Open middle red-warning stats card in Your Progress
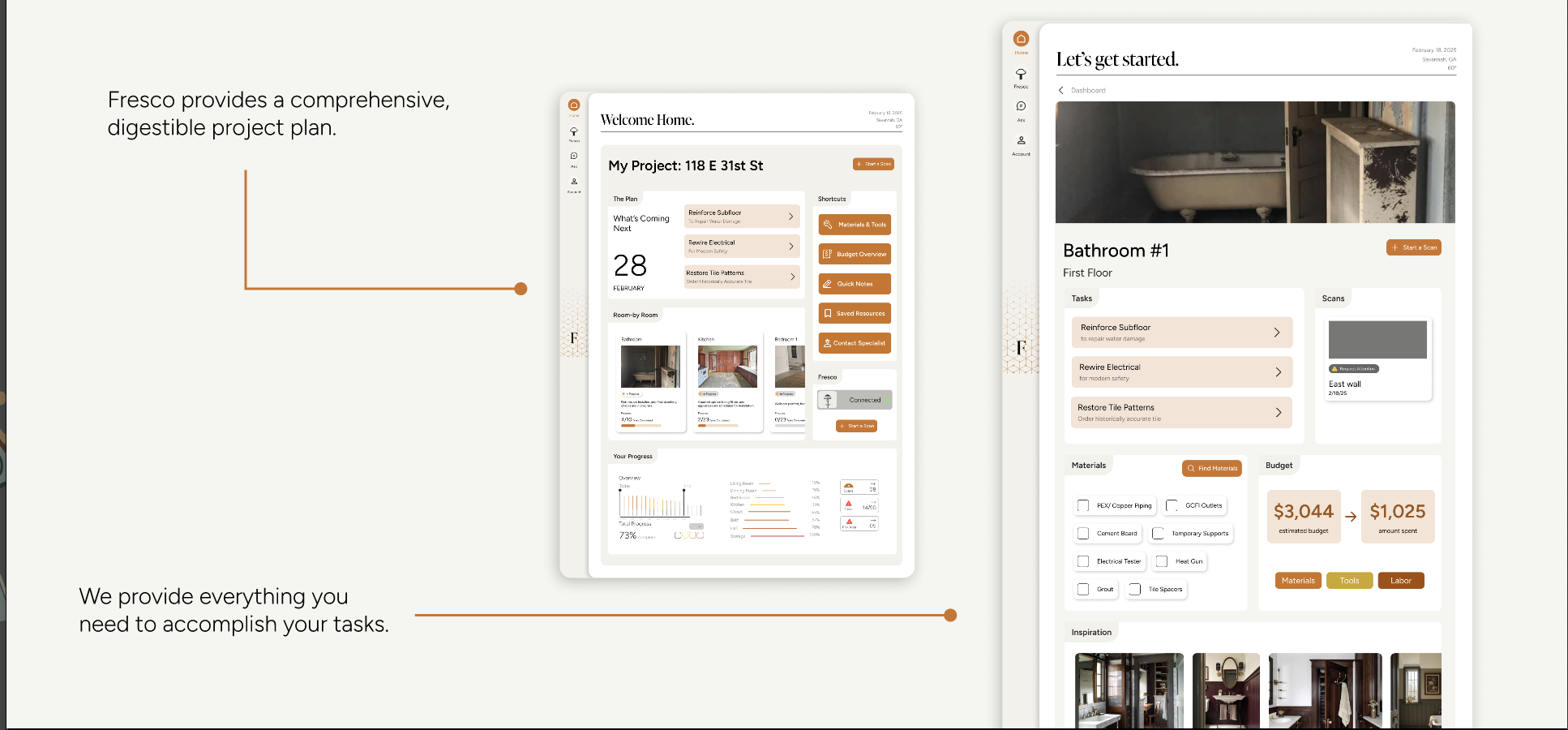Image resolution: width=1568 pixels, height=730 pixels. [x=859, y=505]
